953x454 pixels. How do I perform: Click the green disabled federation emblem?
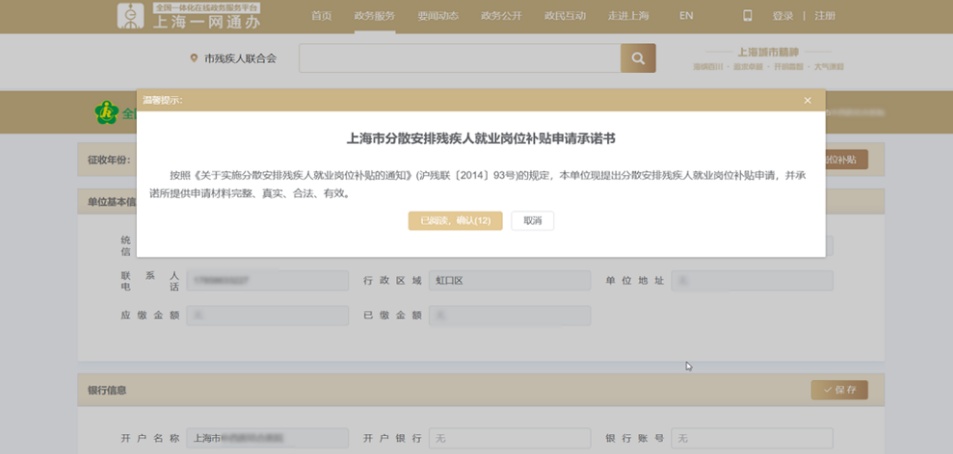[106, 112]
